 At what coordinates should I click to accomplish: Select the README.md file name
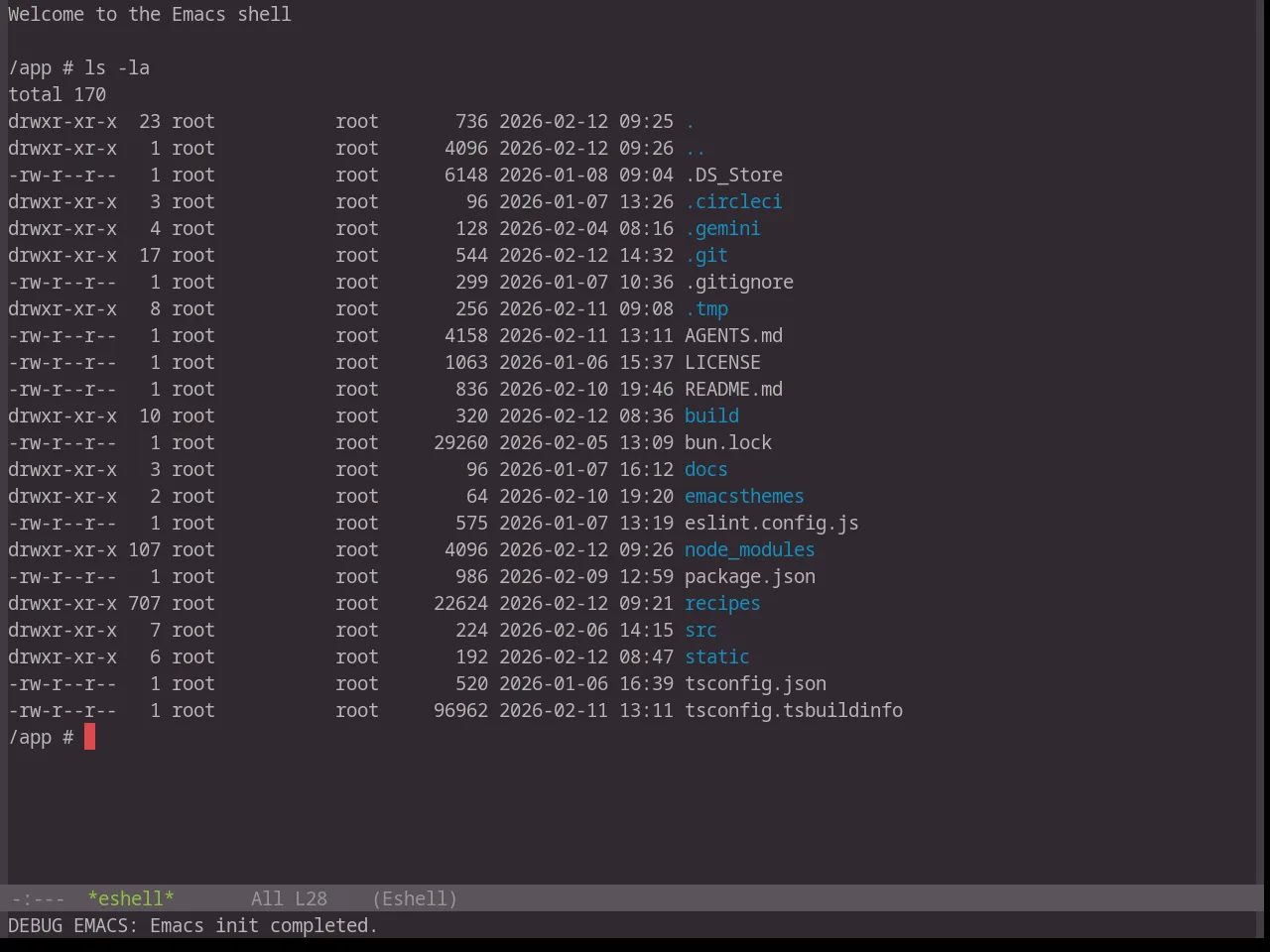[733, 389]
